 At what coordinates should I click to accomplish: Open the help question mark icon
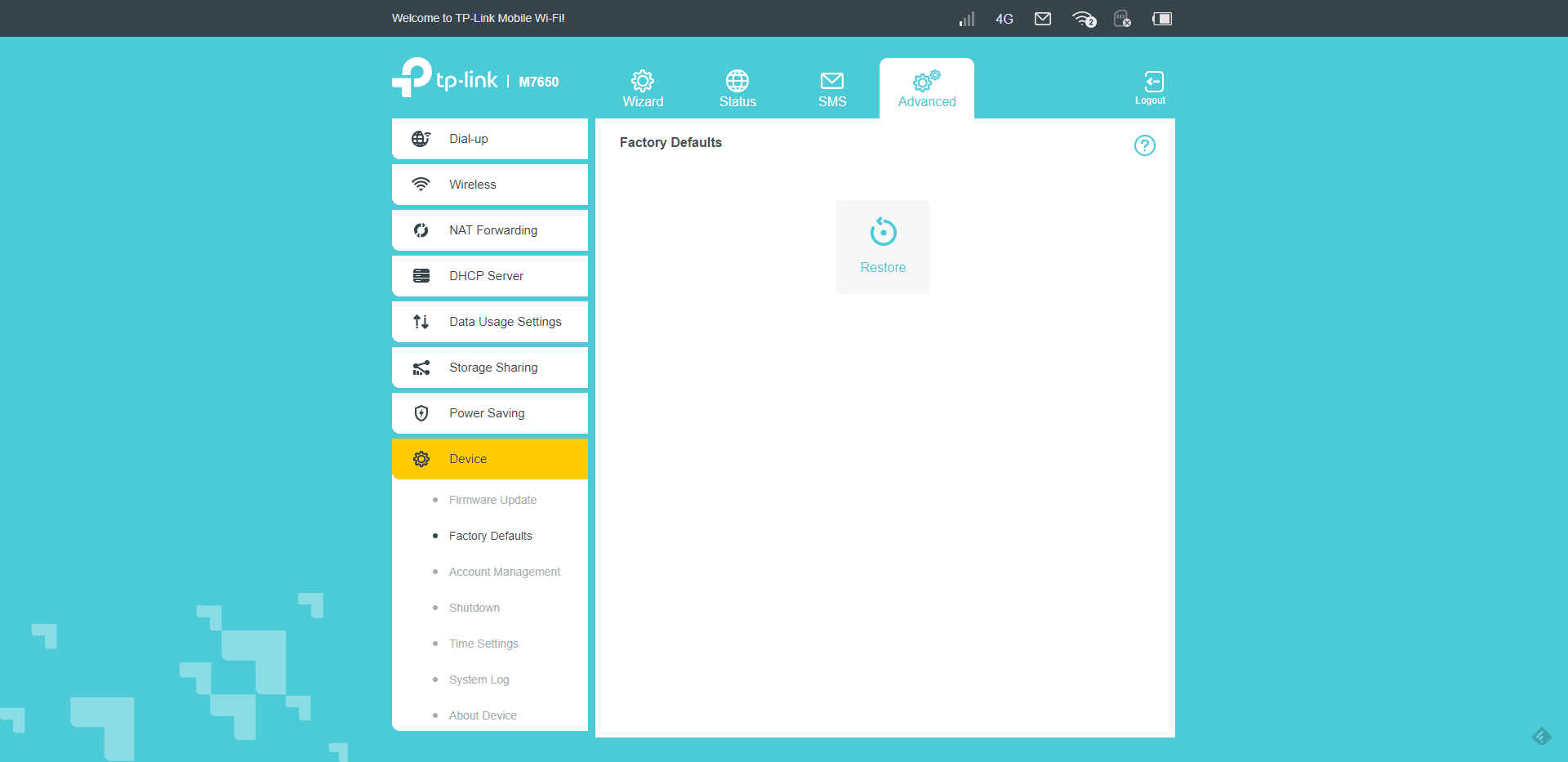(x=1145, y=145)
